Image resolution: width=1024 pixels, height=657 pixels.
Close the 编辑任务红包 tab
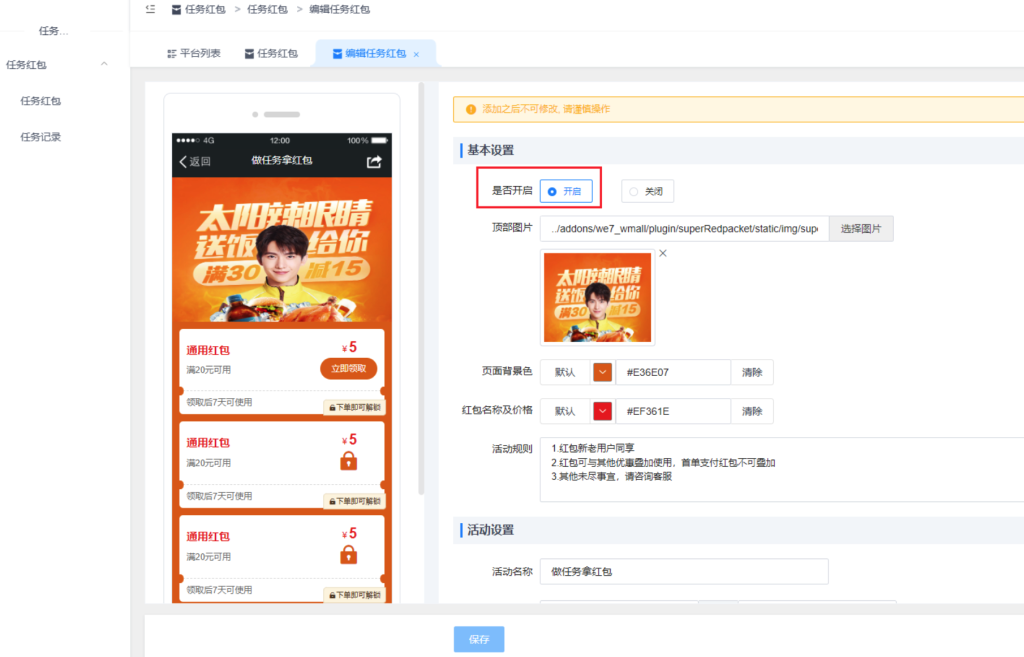point(417,54)
